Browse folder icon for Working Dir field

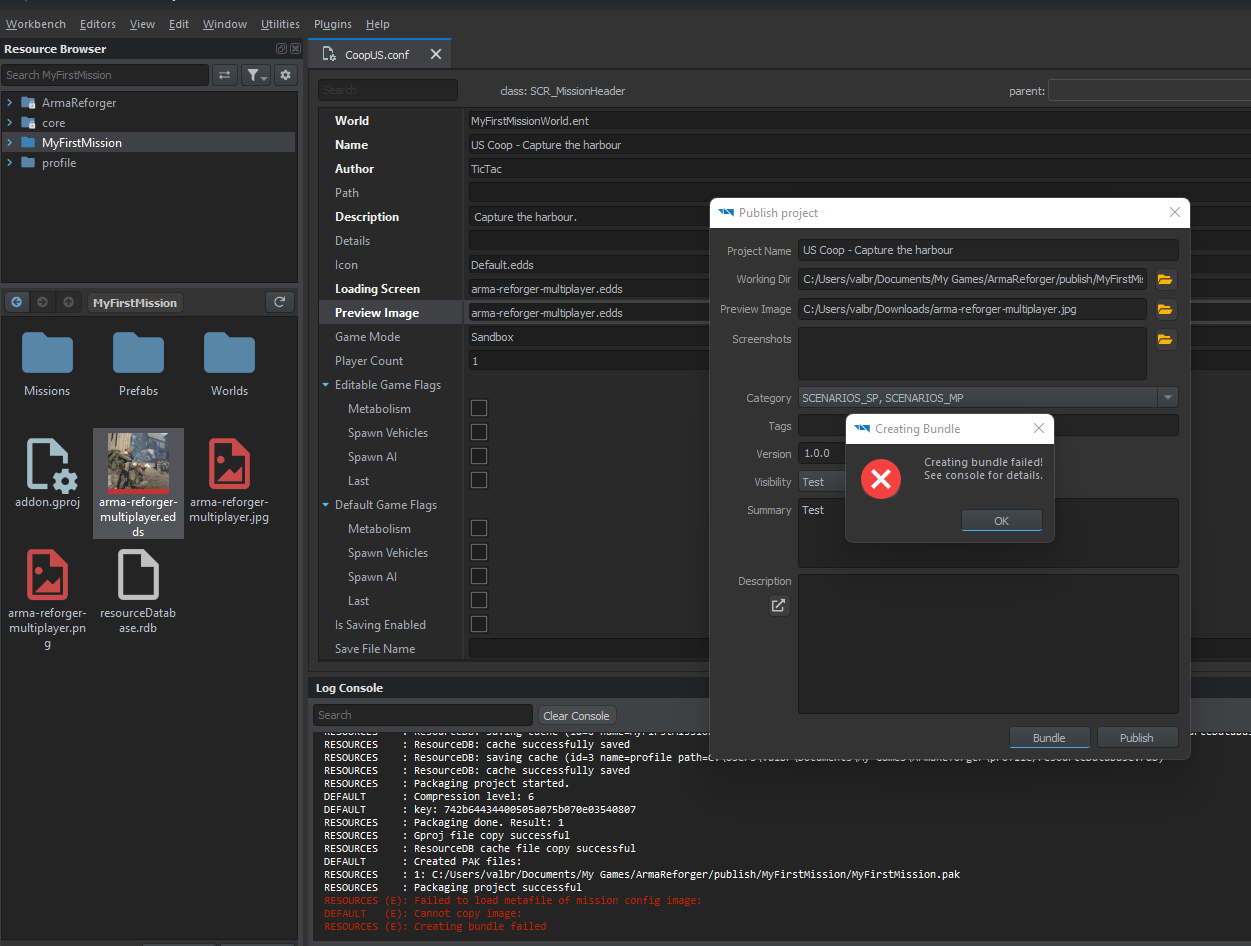click(1165, 279)
